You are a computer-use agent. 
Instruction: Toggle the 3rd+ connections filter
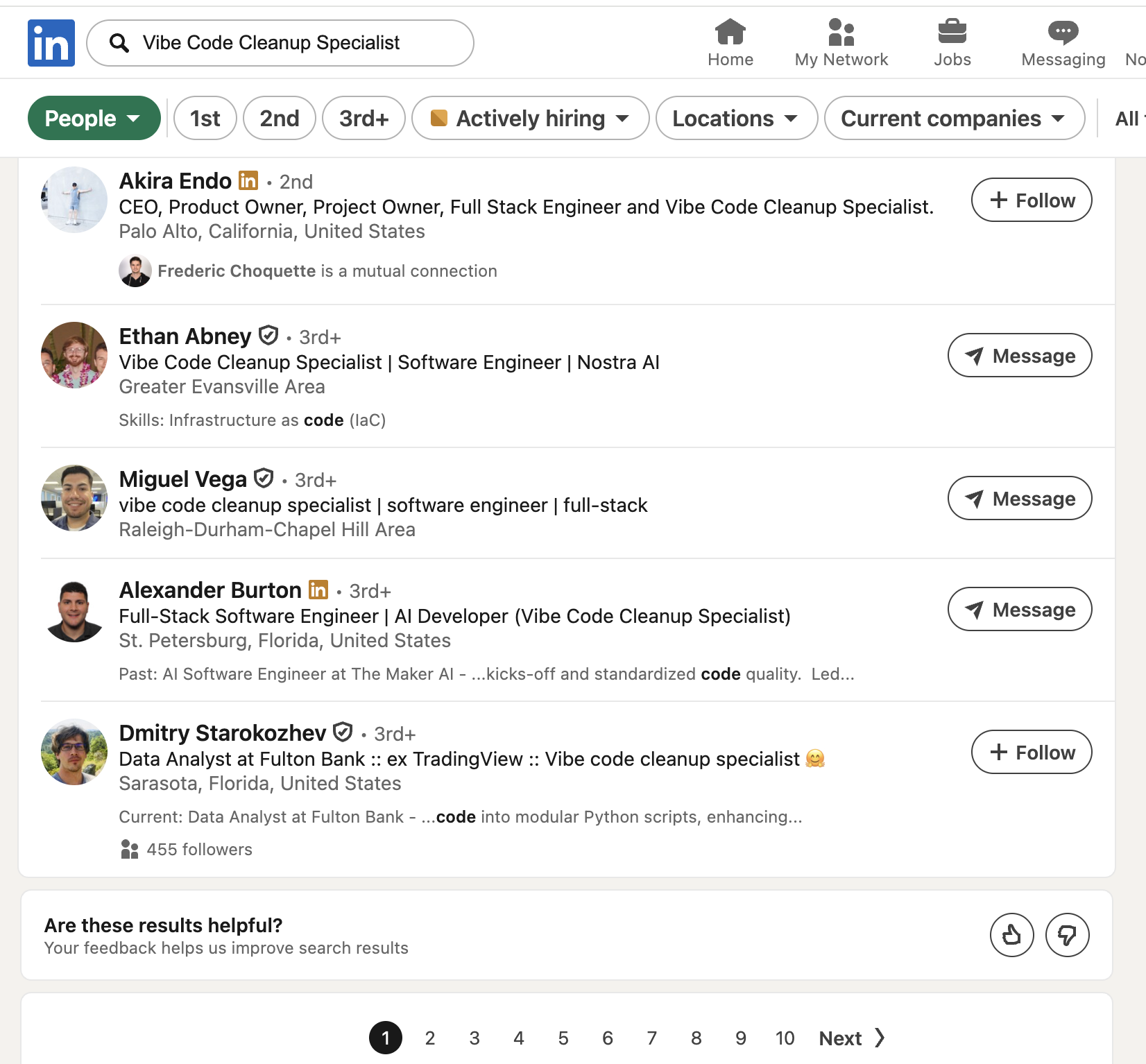pyautogui.click(x=364, y=119)
